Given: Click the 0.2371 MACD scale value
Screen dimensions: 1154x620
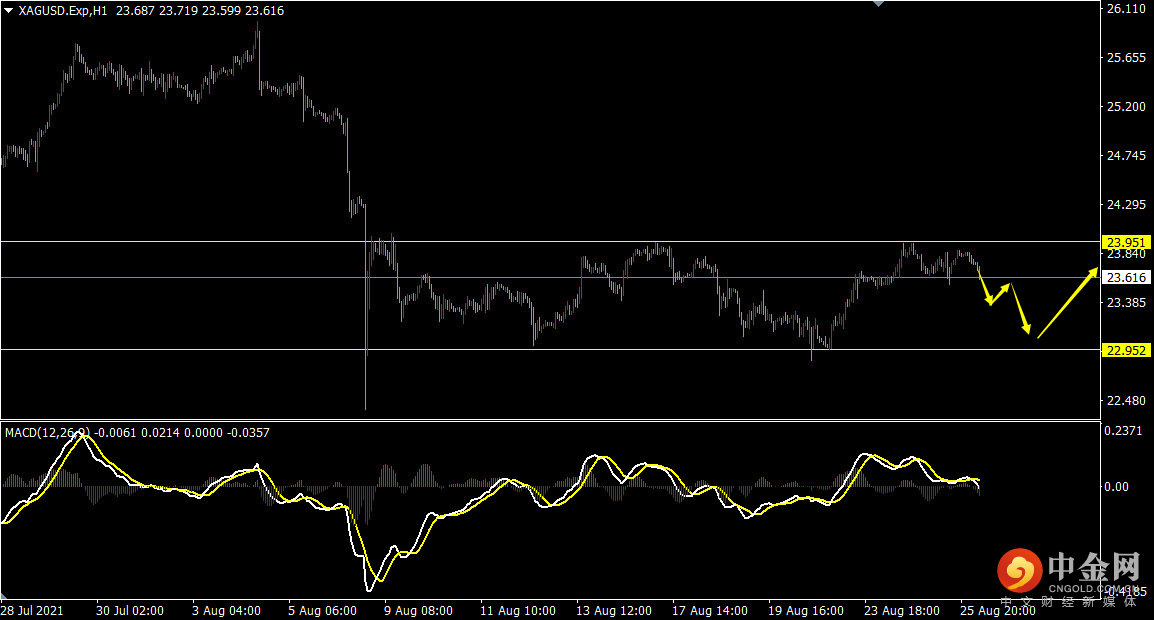Looking at the screenshot, I should [1124, 431].
